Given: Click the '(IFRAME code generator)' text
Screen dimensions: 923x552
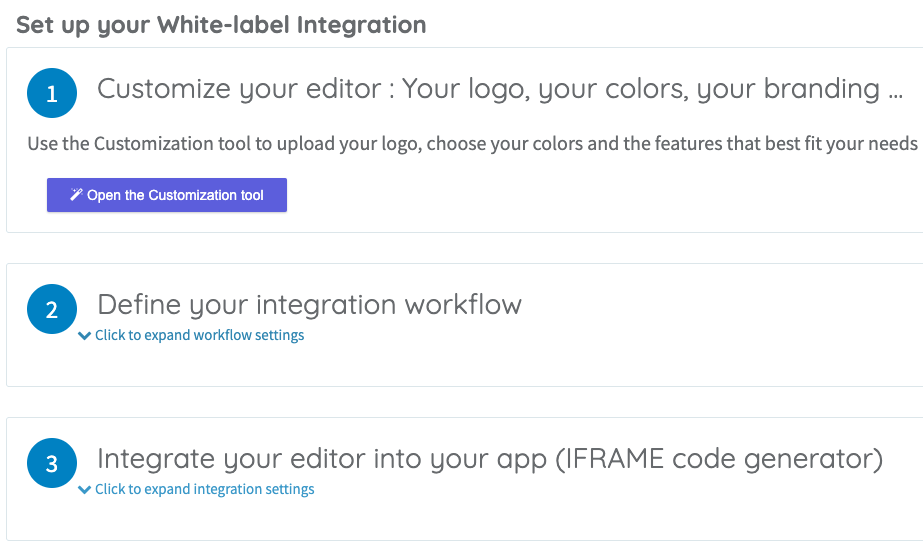Looking at the screenshot, I should [719, 459].
